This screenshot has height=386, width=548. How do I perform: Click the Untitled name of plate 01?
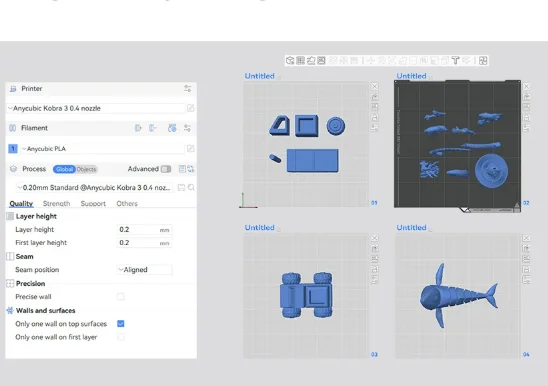pos(259,76)
